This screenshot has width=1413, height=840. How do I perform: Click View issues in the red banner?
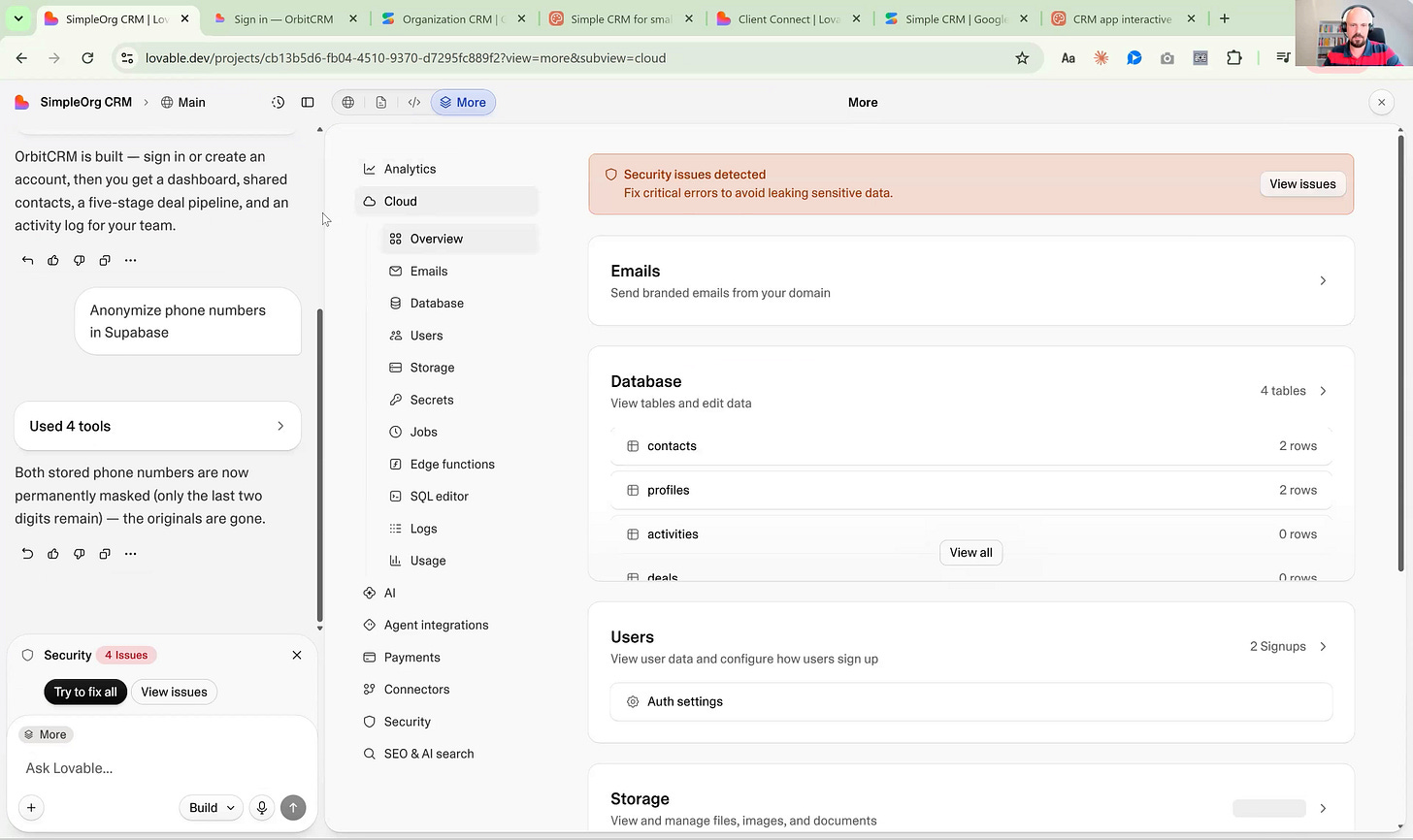1302,184
